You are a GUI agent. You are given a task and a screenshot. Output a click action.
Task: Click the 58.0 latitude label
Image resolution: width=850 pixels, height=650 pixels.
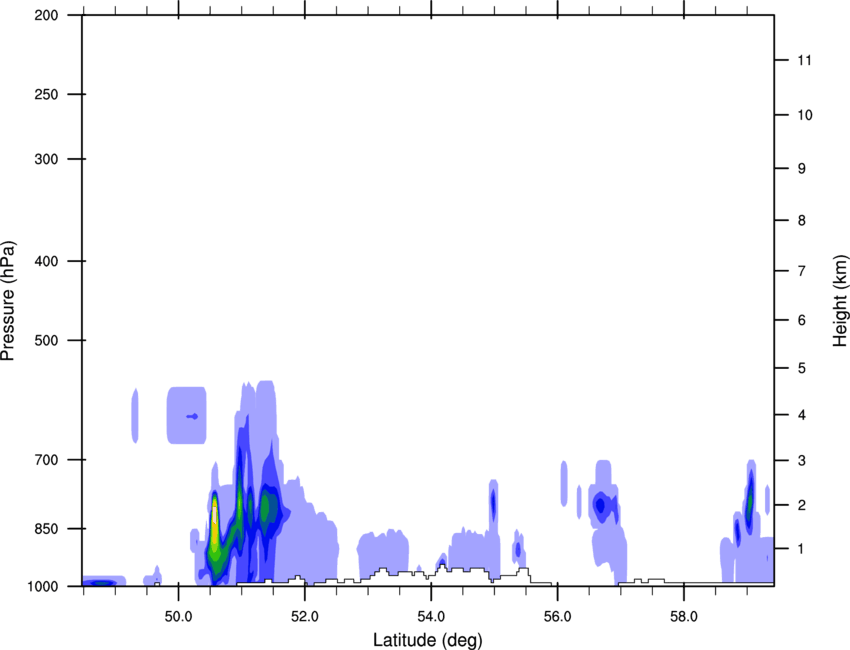pos(684,617)
